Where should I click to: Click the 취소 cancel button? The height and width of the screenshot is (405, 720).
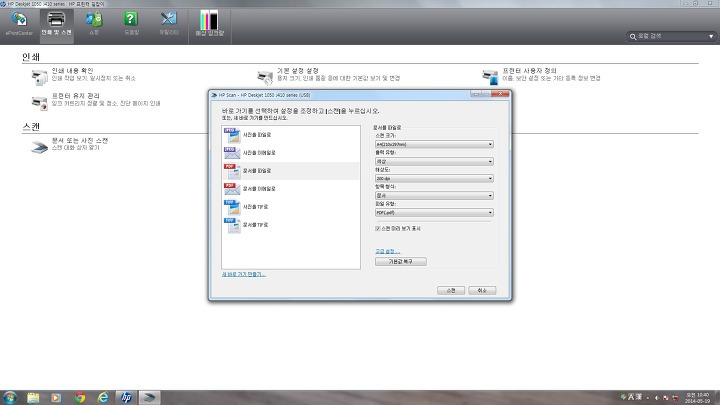click(x=482, y=290)
